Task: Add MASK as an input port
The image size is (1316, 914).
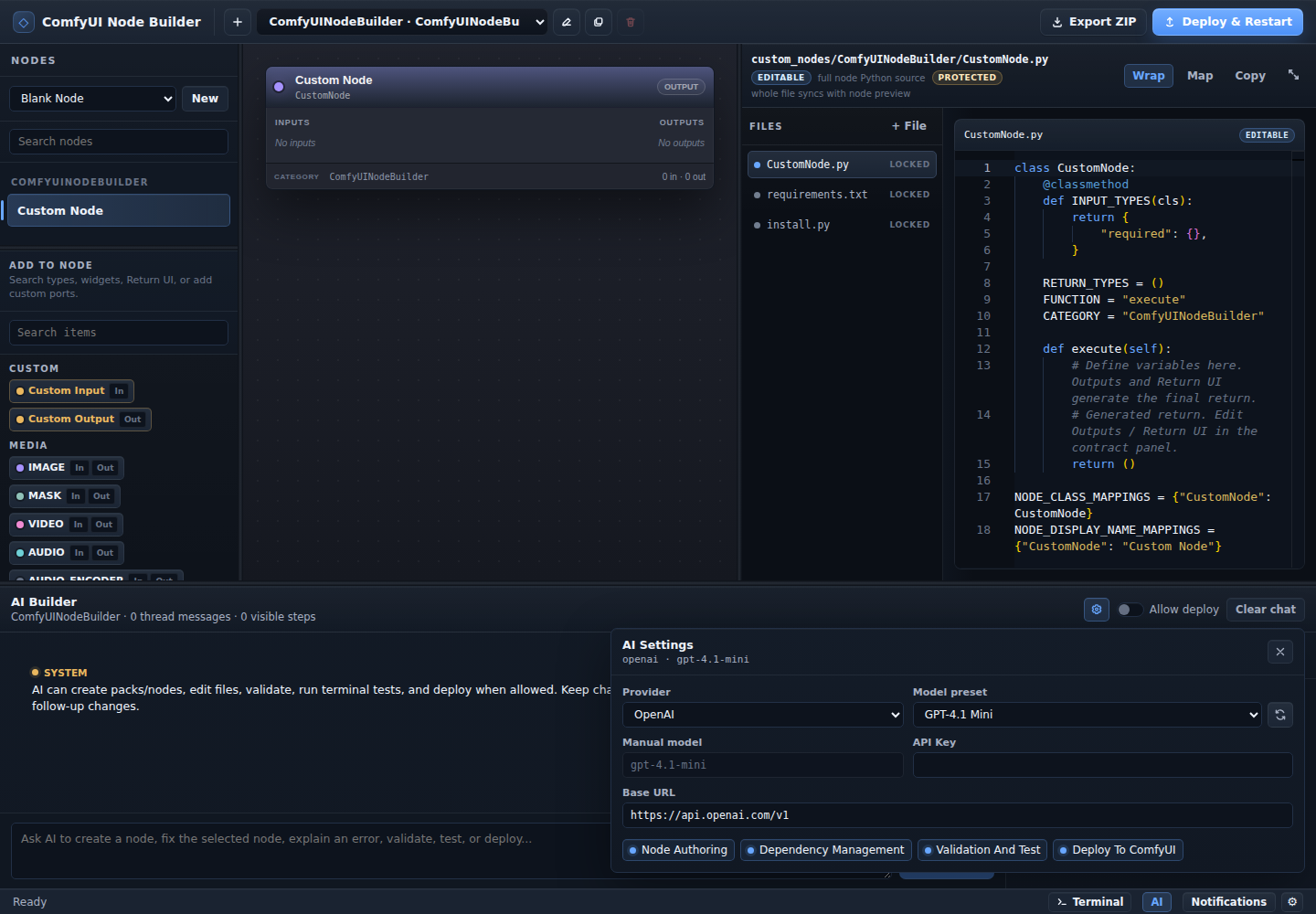Action: point(76,496)
